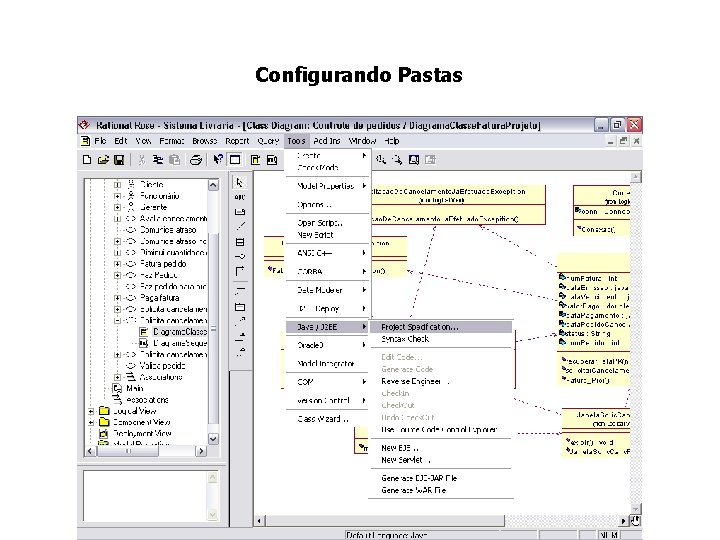720x540 pixels.
Task: Choose New Servlet menu entry
Action: click(440, 460)
